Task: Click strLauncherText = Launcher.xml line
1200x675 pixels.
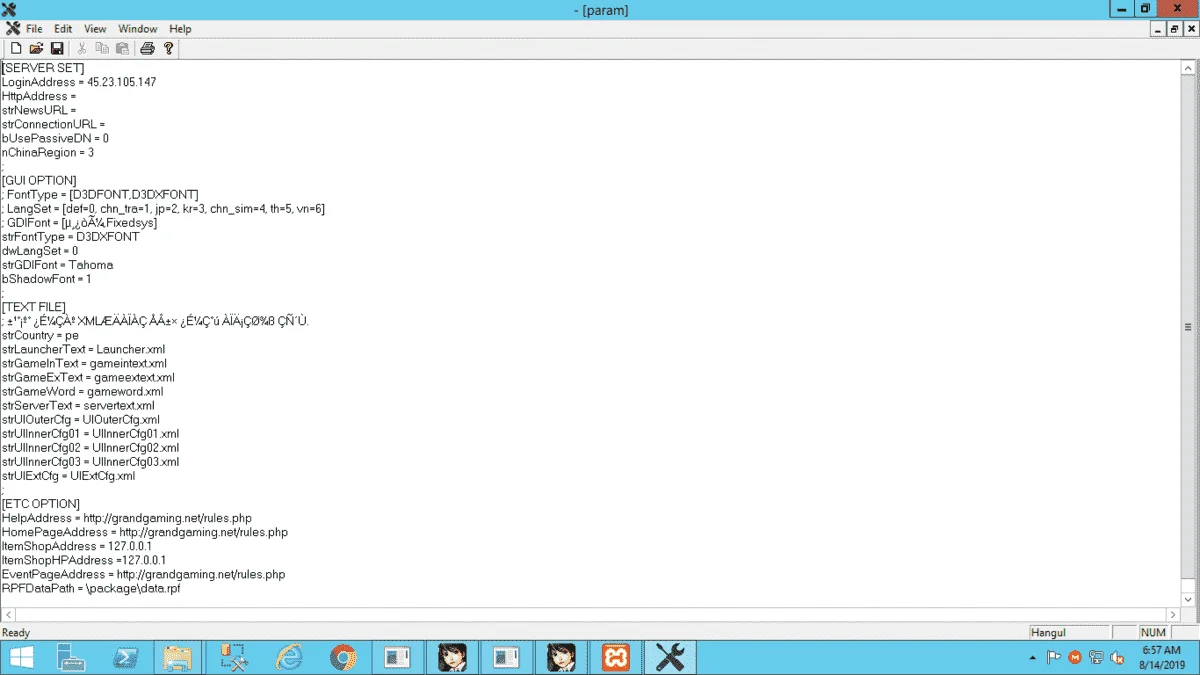Action: (84, 349)
